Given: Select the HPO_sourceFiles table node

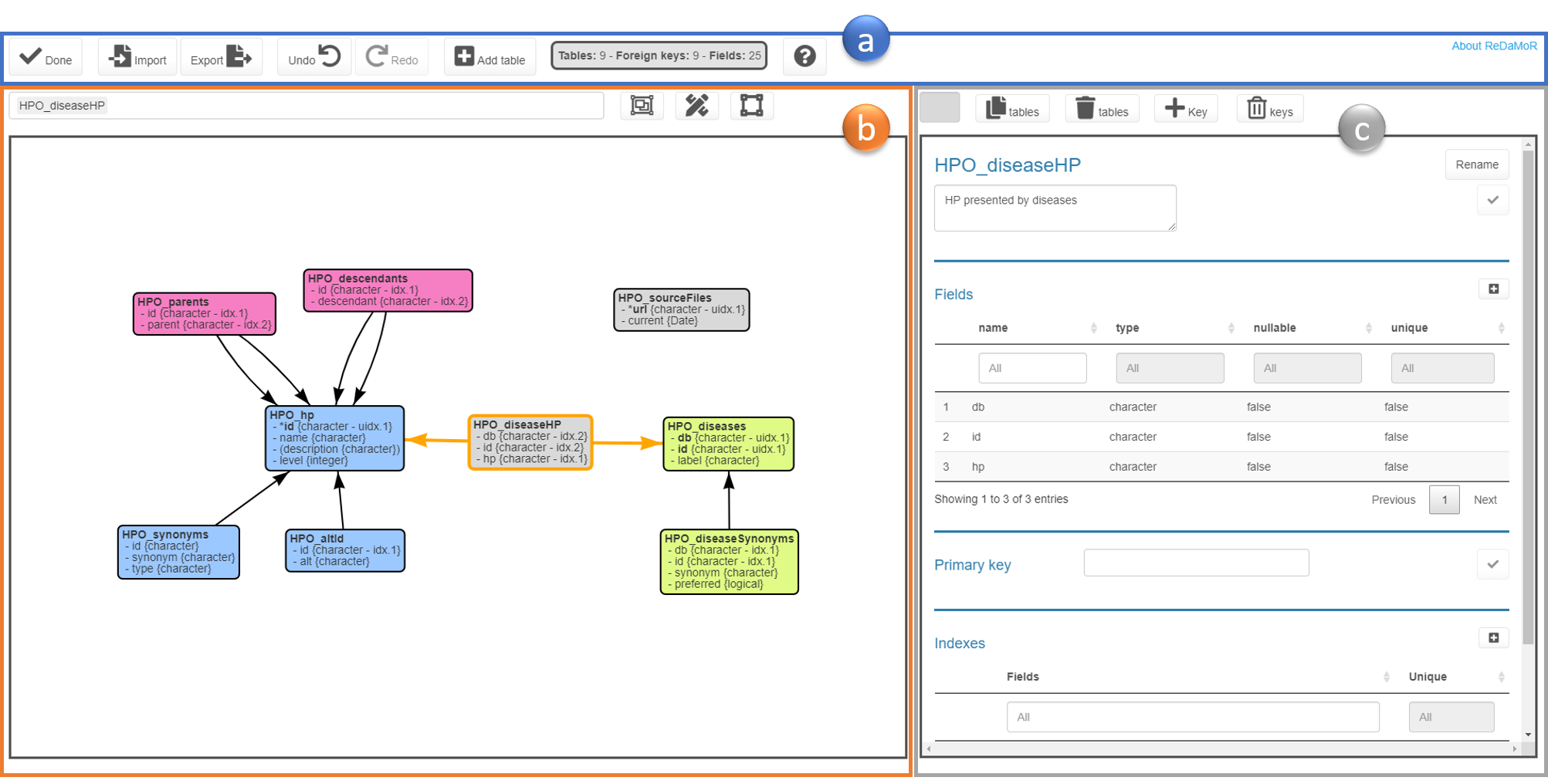Looking at the screenshot, I should click(682, 309).
